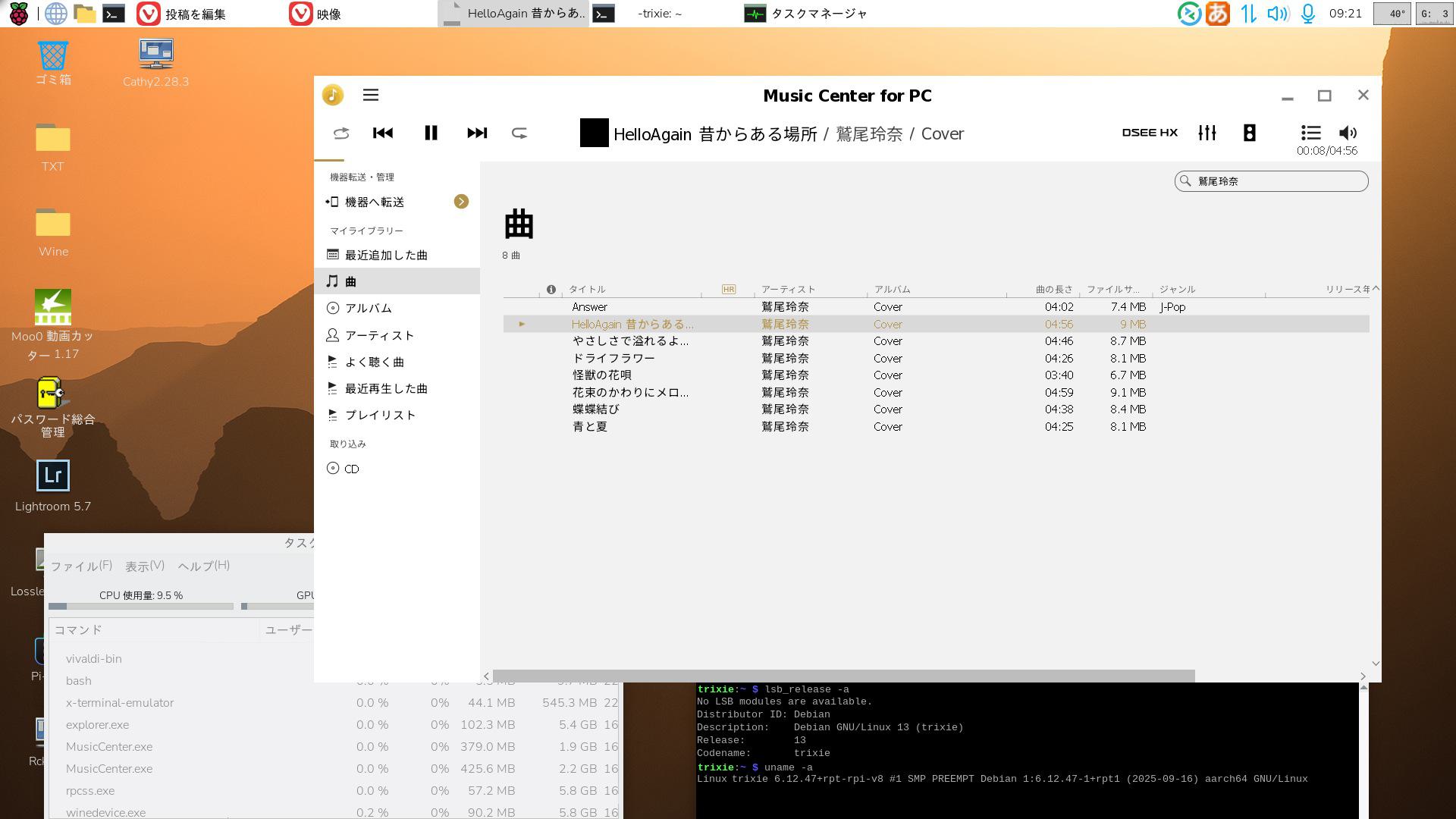Skip to the next track
Viewport: 1456px width, 819px height.
point(477,133)
